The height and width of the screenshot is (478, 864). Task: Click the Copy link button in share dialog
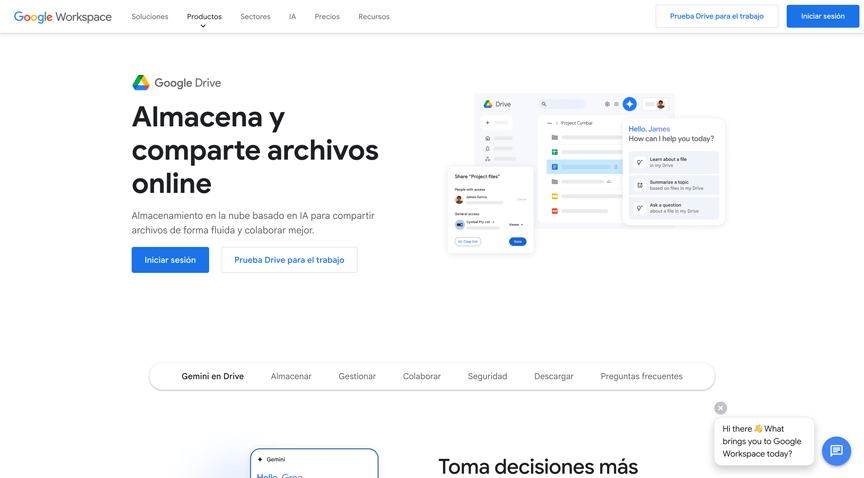(x=468, y=241)
